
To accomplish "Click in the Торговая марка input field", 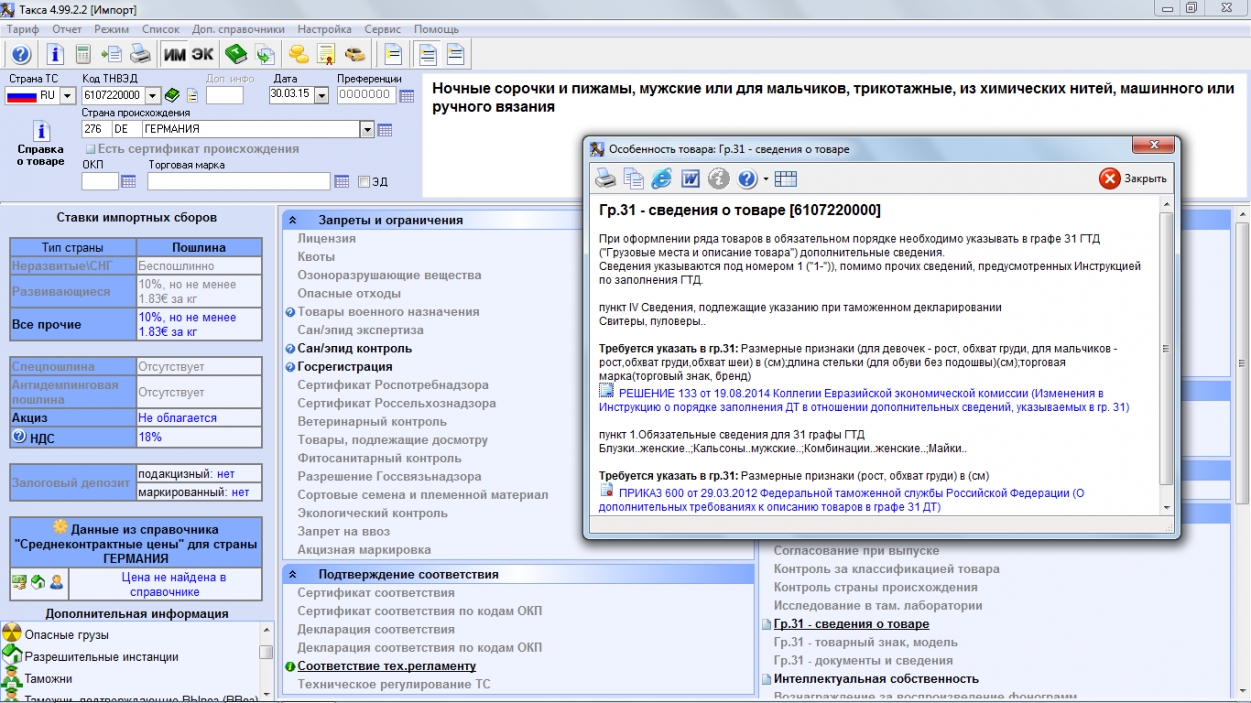I will [x=238, y=182].
